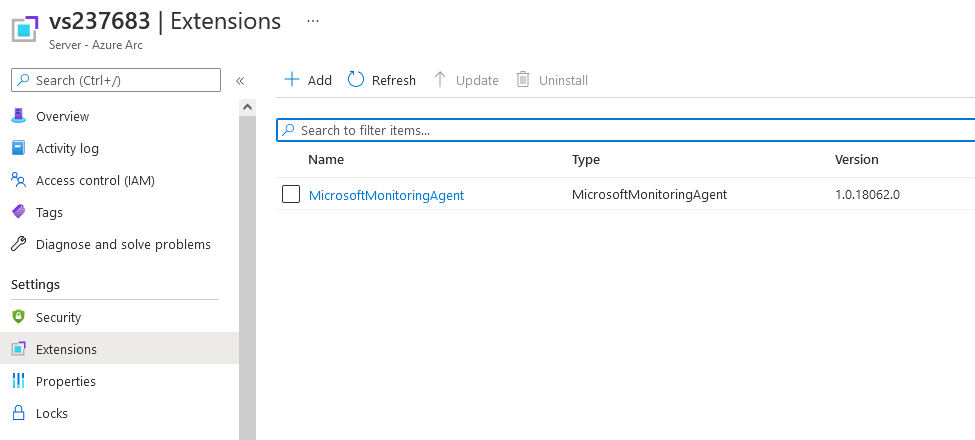Click the magnifier icon in sidebar search
The height and width of the screenshot is (440, 975).
pyautogui.click(x=23, y=80)
